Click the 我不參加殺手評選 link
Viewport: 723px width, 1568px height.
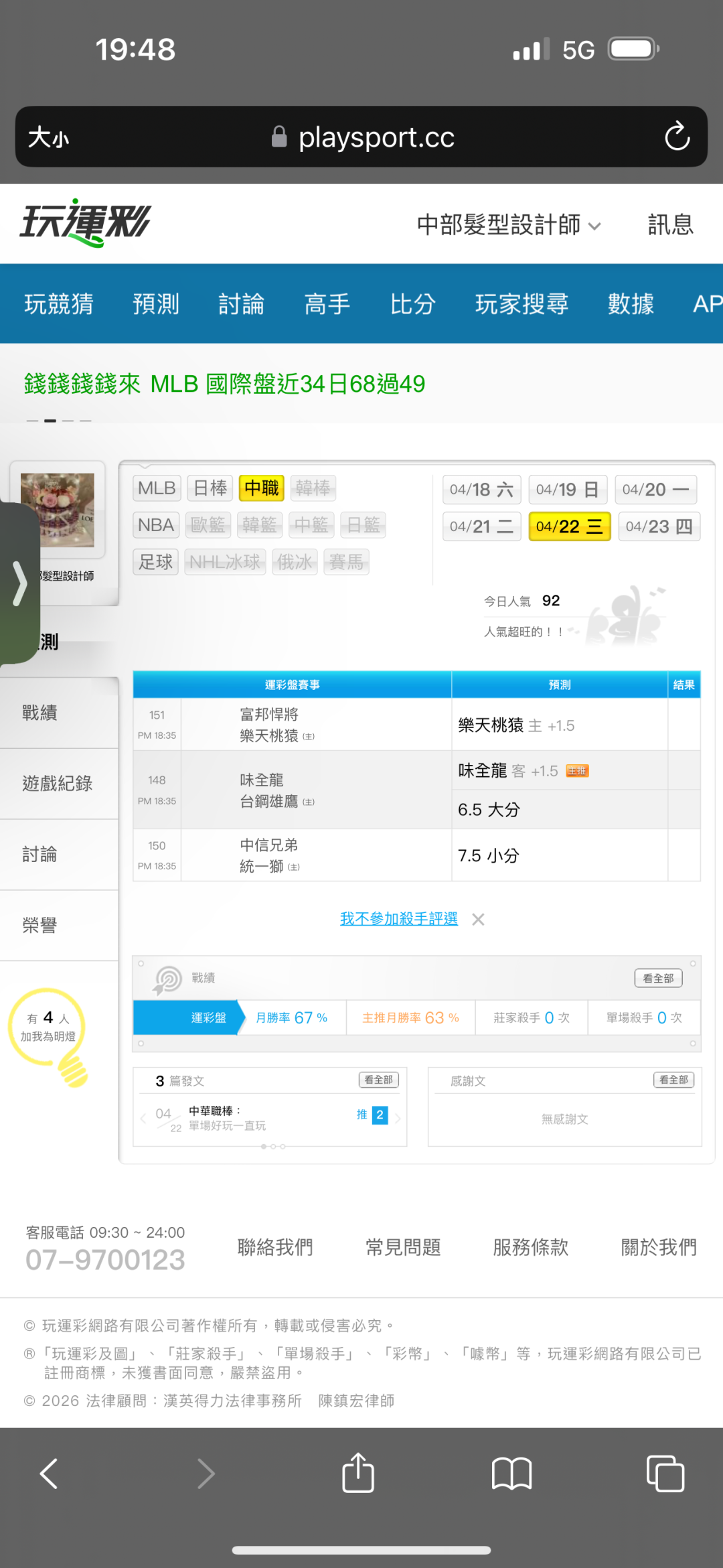398,919
